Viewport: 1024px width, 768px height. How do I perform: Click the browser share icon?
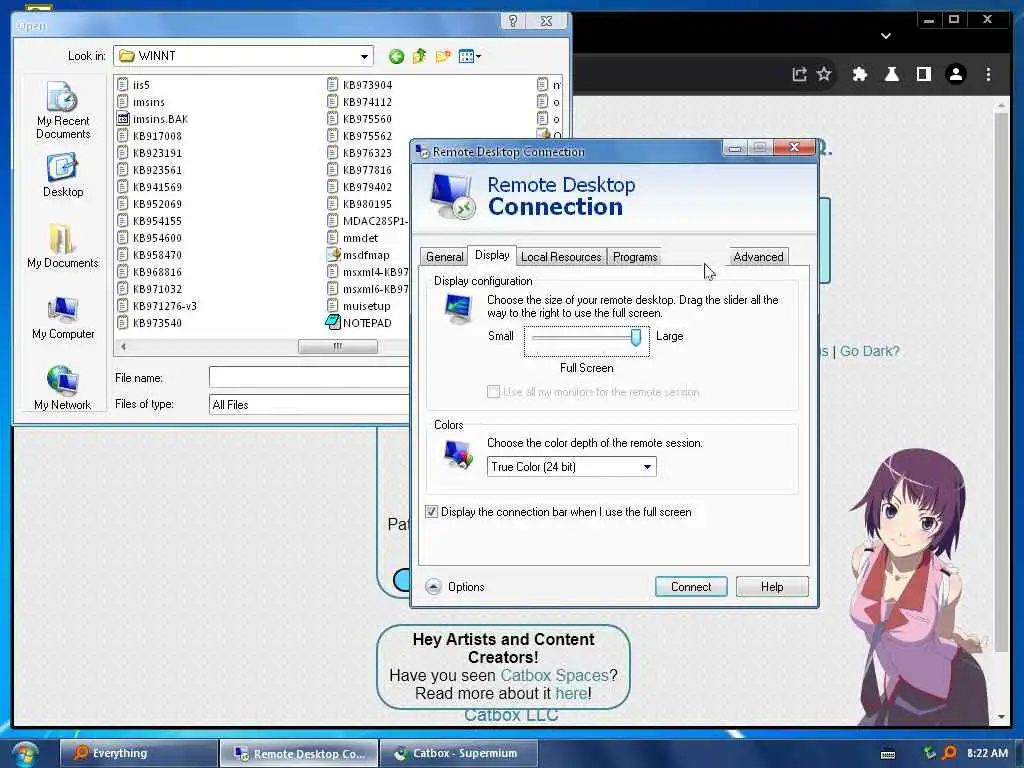799,74
